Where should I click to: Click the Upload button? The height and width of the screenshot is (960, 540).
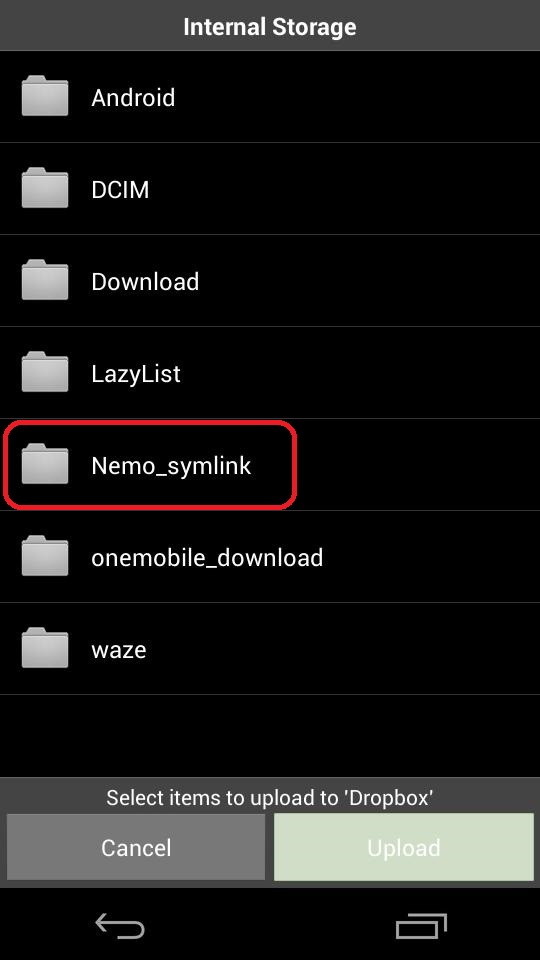coord(404,847)
